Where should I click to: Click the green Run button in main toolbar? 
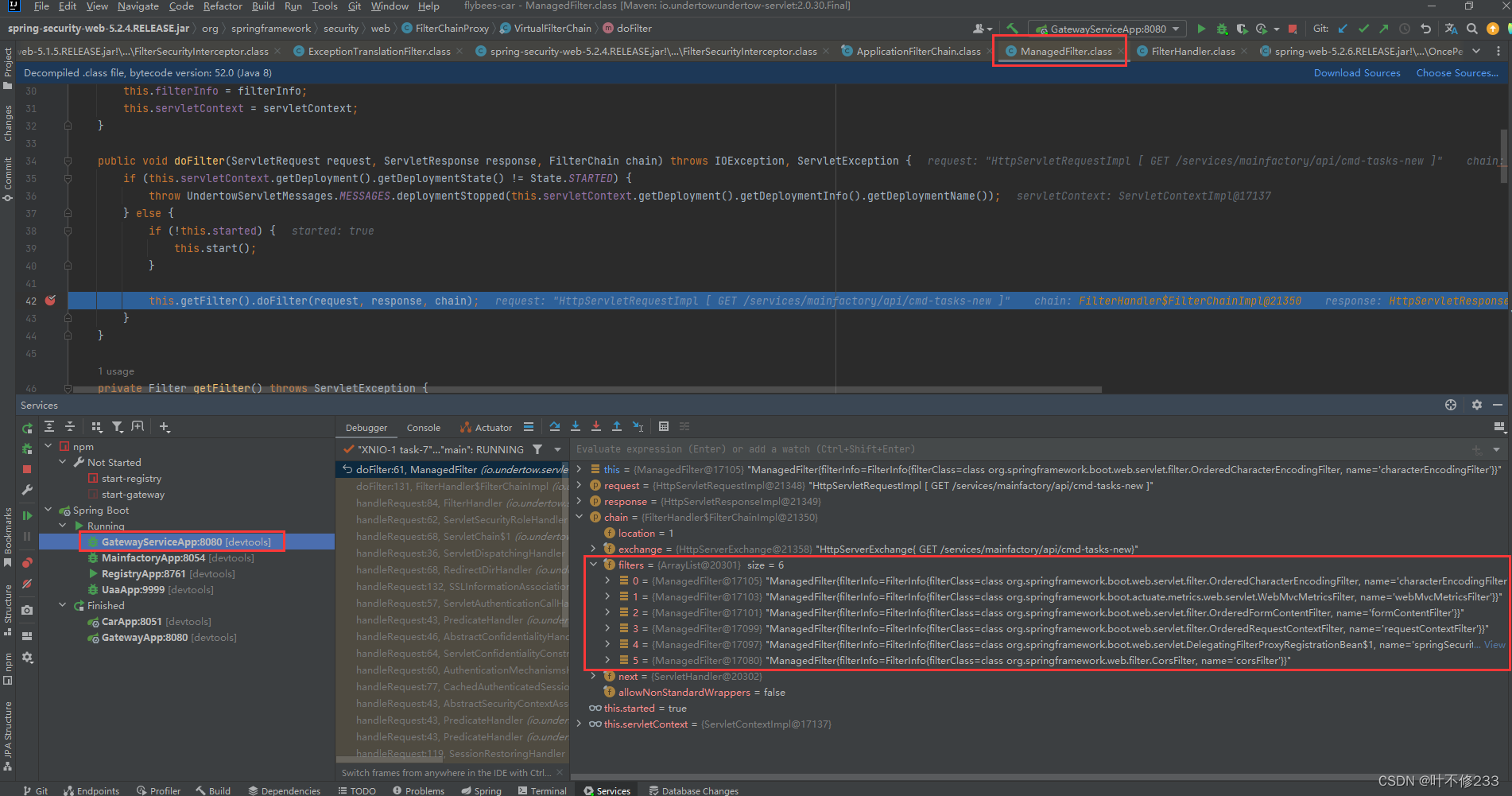[1201, 29]
